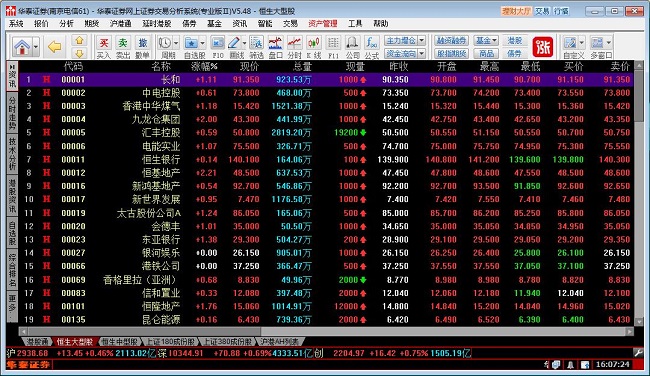Open the 资产管理 menu
The height and width of the screenshot is (376, 650).
click(x=323, y=24)
